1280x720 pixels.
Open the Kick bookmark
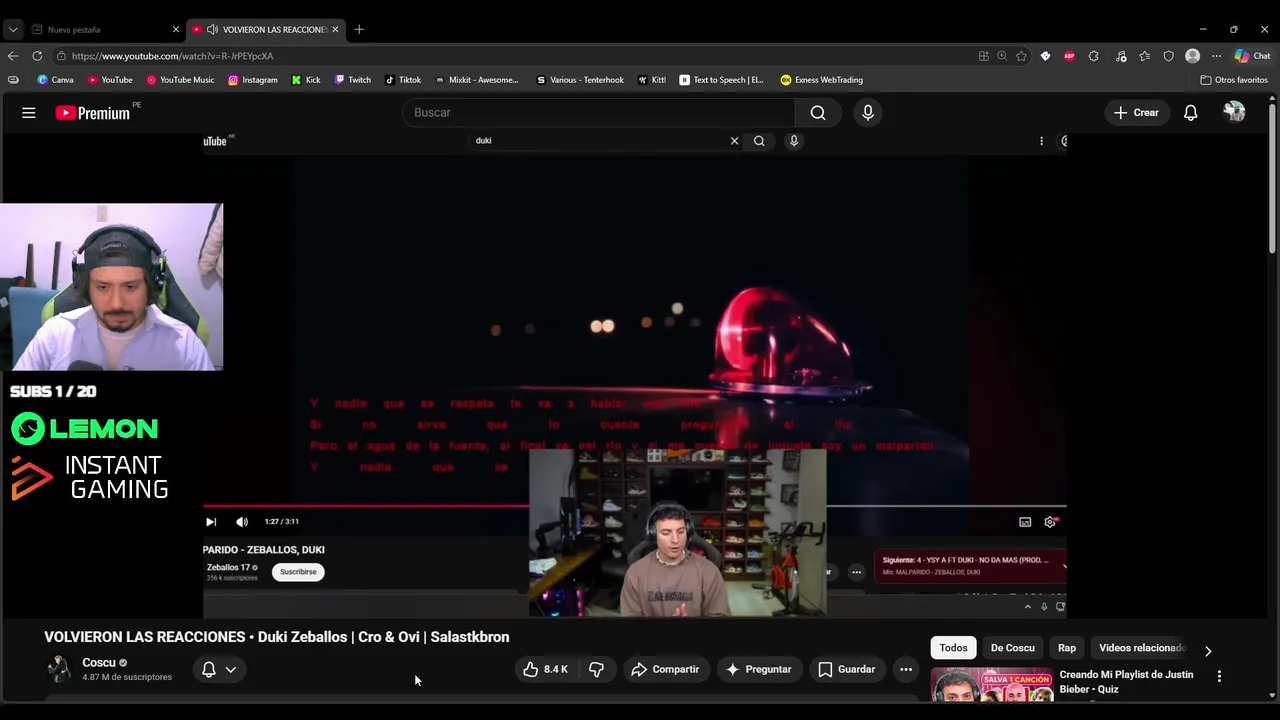pyautogui.click(x=306, y=80)
